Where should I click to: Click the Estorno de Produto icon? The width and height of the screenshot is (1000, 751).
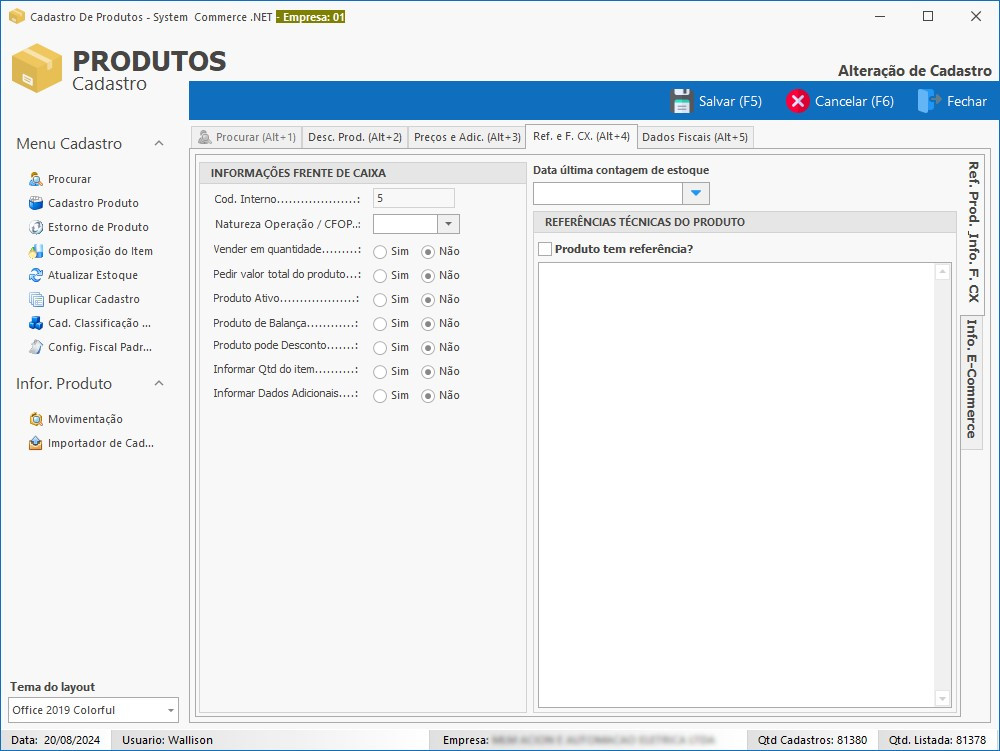36,227
